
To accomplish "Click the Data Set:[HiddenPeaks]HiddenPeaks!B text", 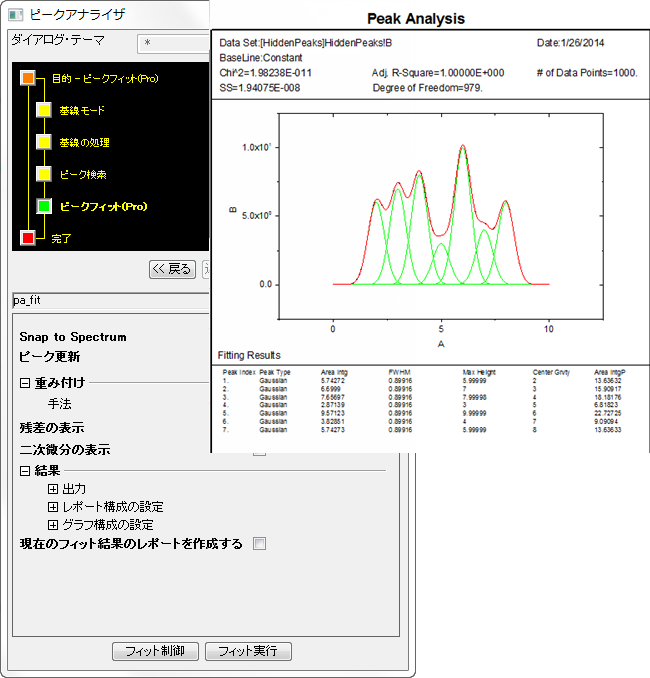I will (x=306, y=43).
